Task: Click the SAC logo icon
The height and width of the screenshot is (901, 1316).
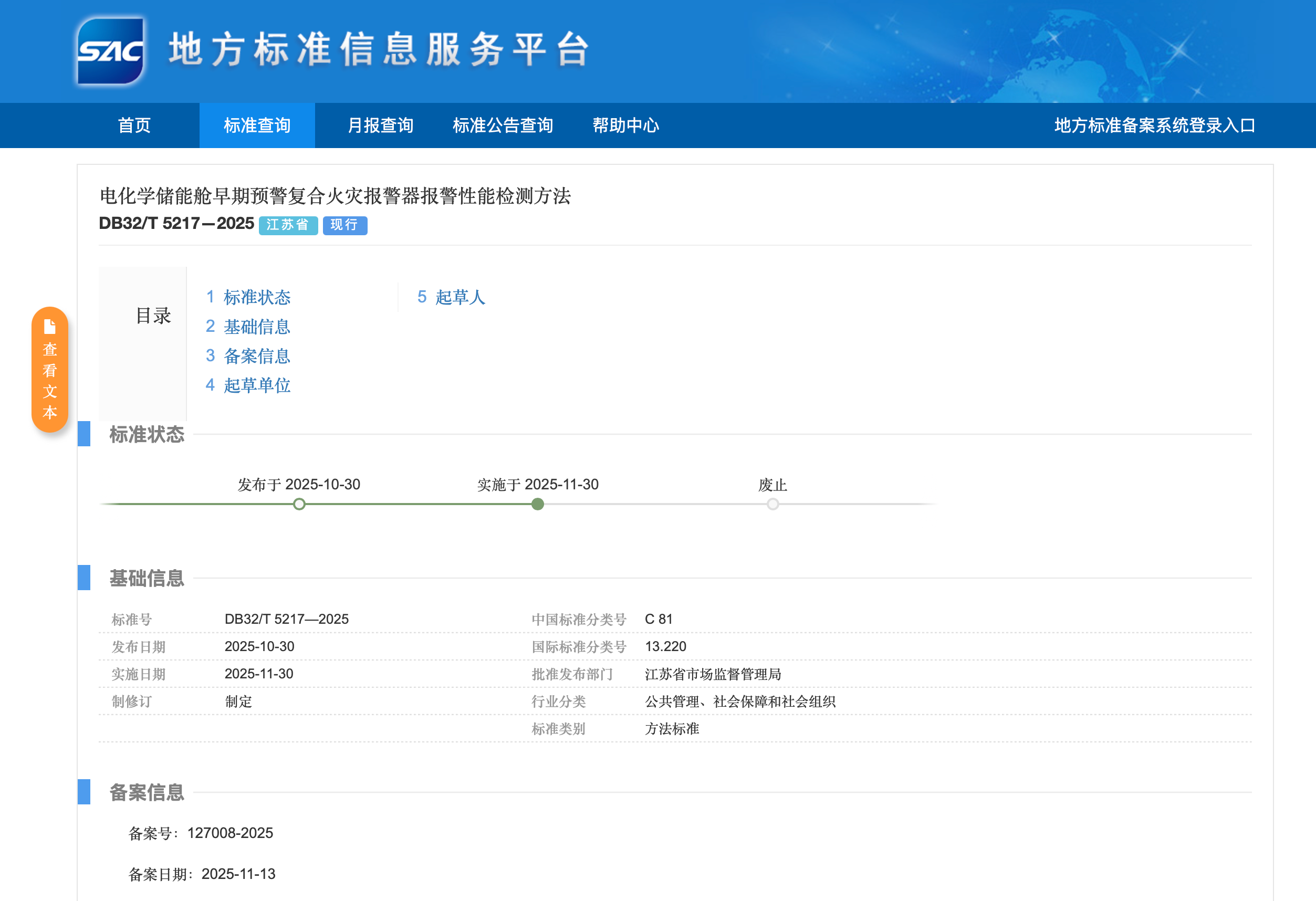Action: tap(110, 51)
